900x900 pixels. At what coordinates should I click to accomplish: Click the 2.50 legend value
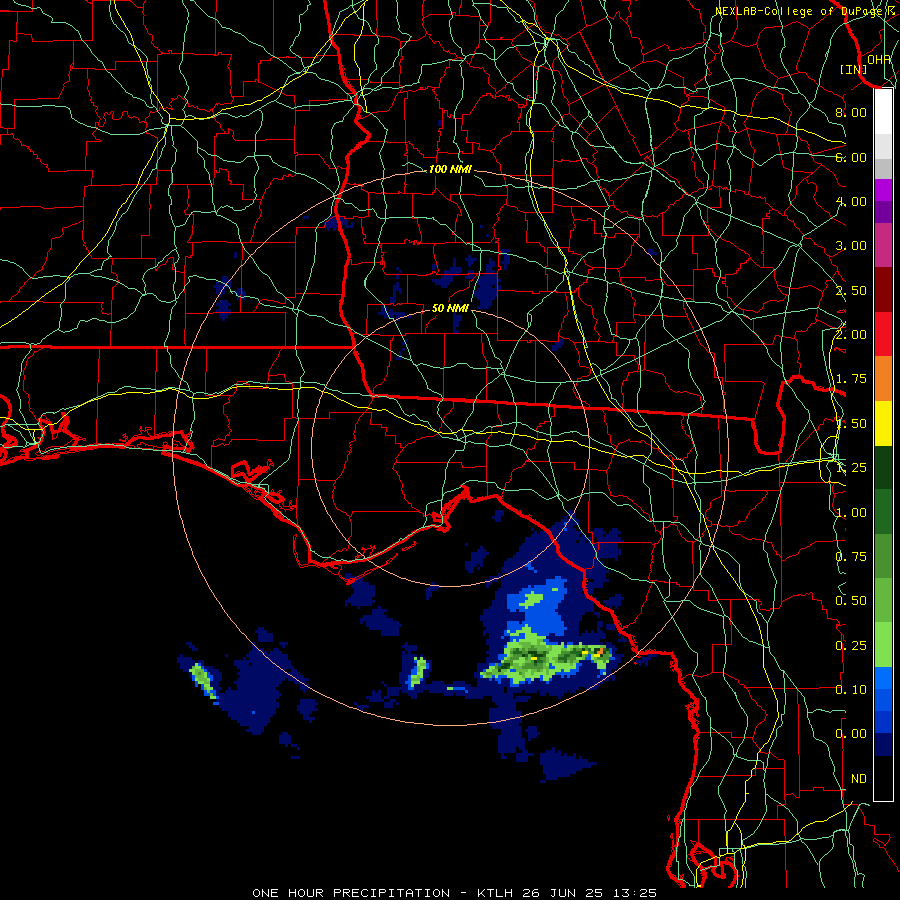(851, 290)
